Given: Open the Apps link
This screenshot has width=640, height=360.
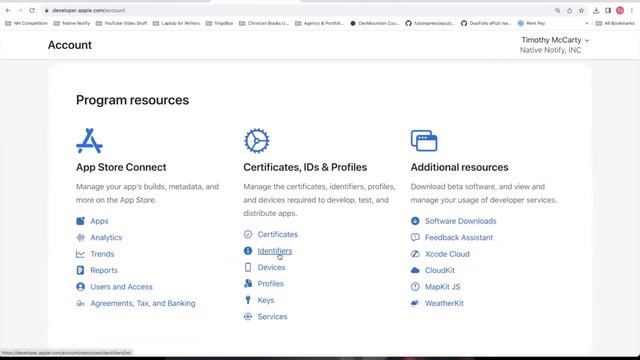Looking at the screenshot, I should pos(99,221).
